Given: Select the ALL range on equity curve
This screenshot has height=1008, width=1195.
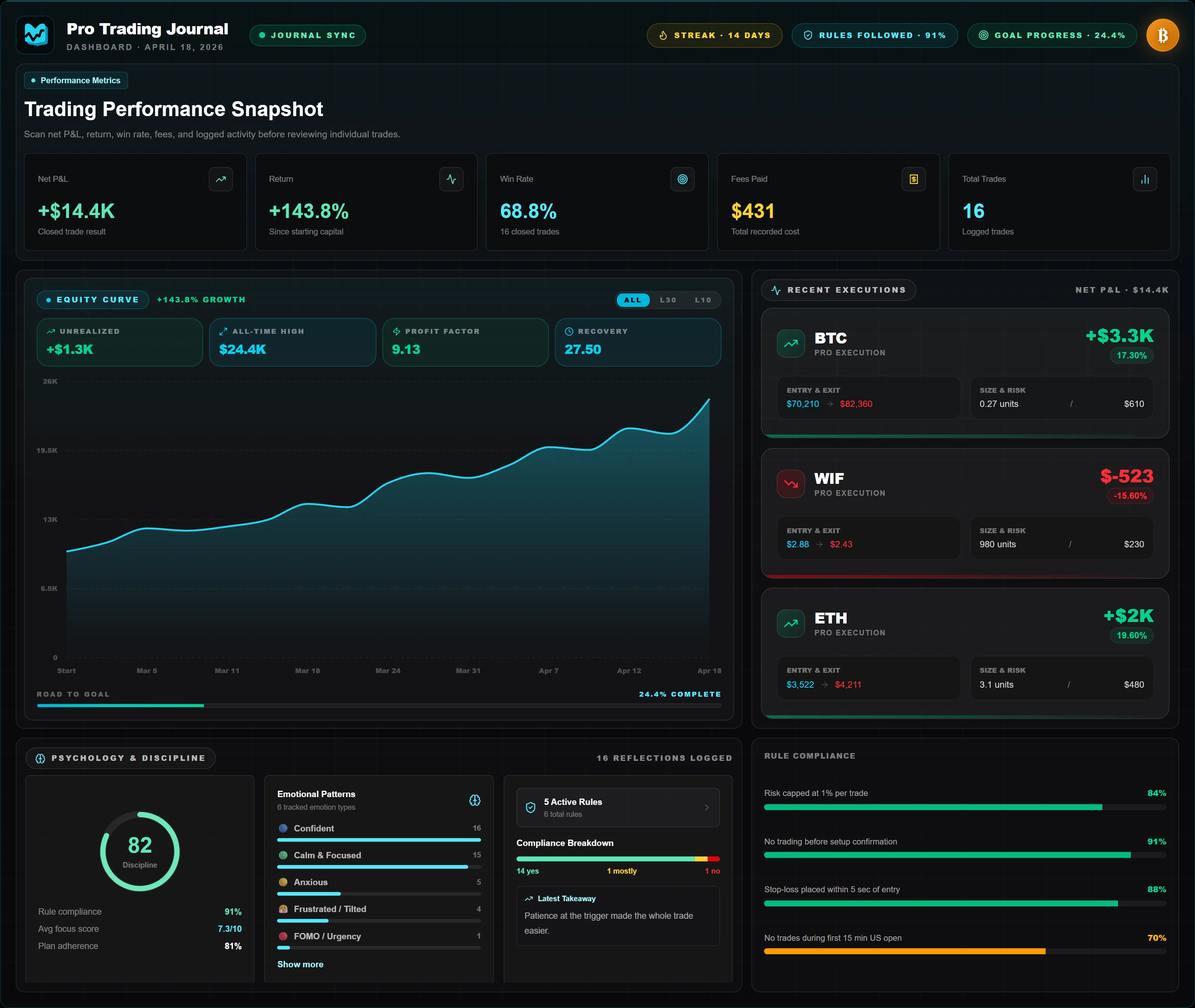Looking at the screenshot, I should click(633, 300).
